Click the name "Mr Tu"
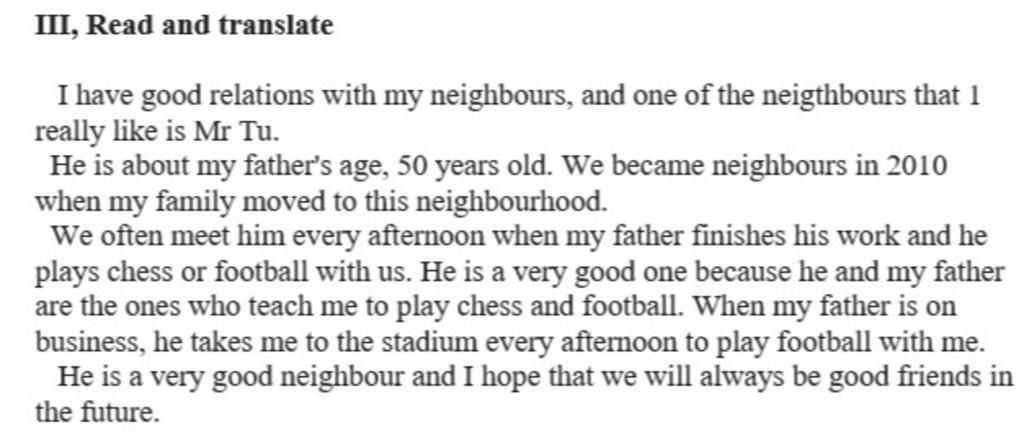The height and width of the screenshot is (443, 1024). [234, 131]
